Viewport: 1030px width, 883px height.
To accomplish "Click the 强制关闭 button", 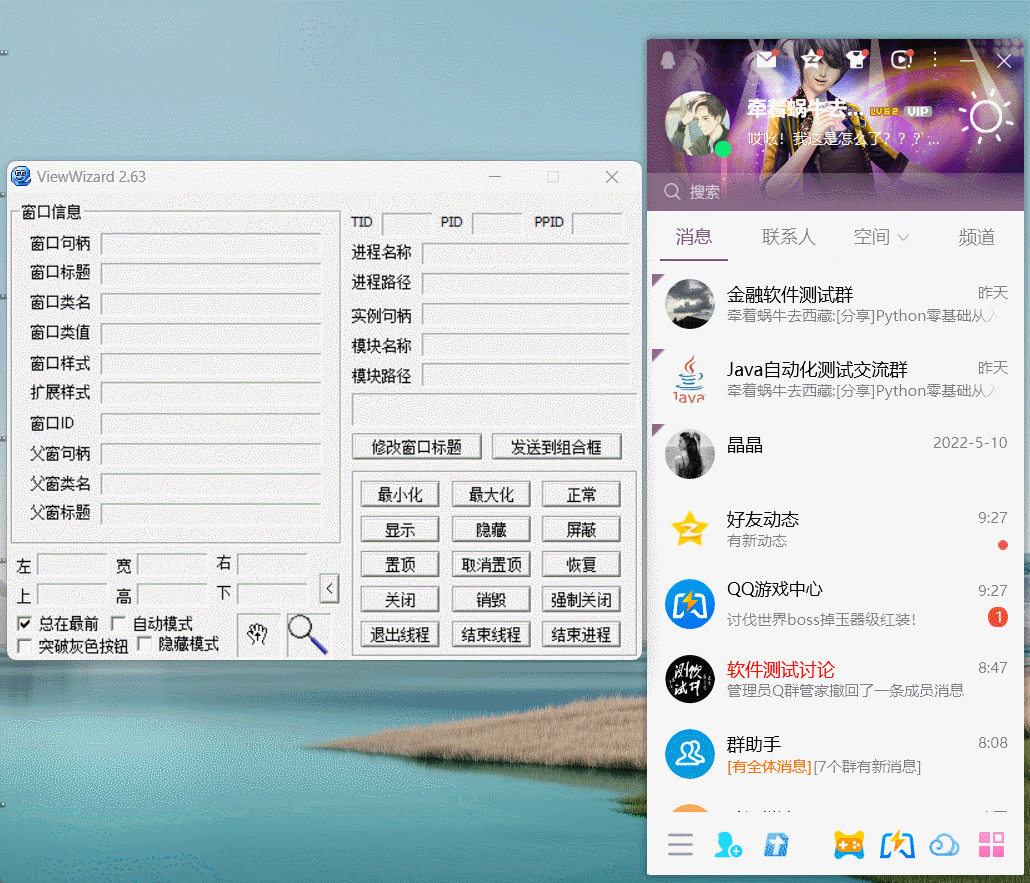I will tap(581, 600).
